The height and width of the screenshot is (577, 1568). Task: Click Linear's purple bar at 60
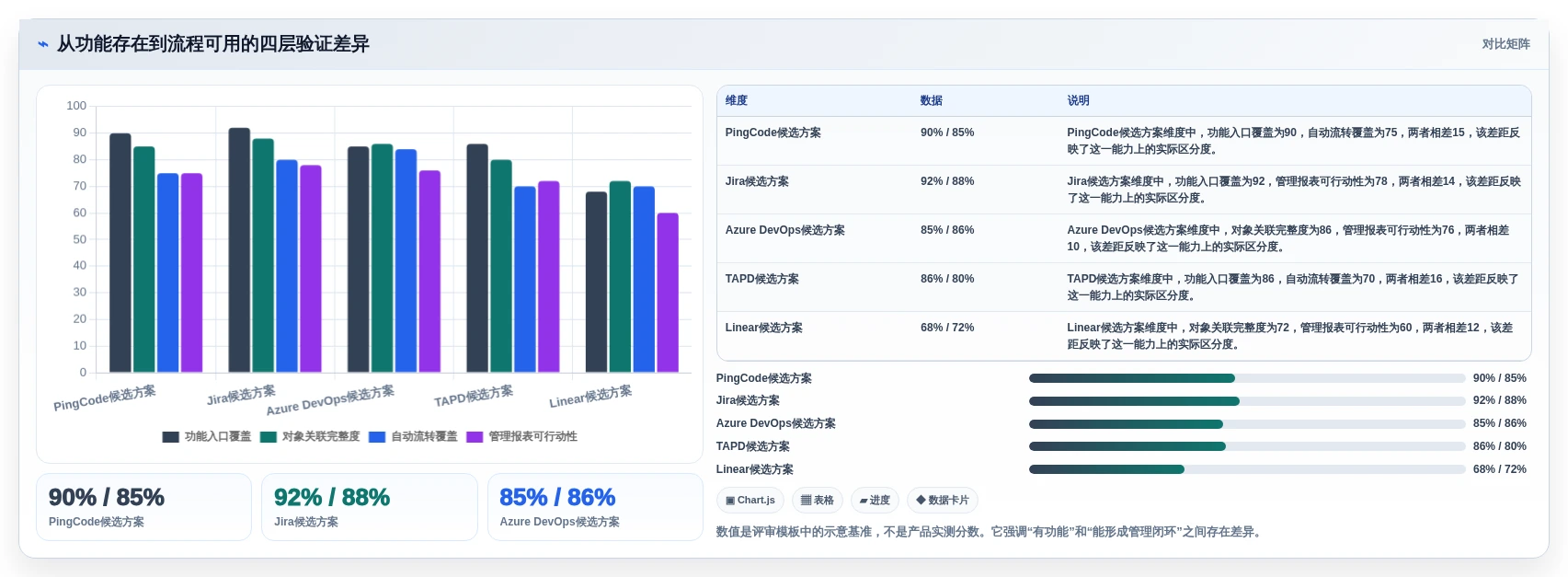pos(668,293)
